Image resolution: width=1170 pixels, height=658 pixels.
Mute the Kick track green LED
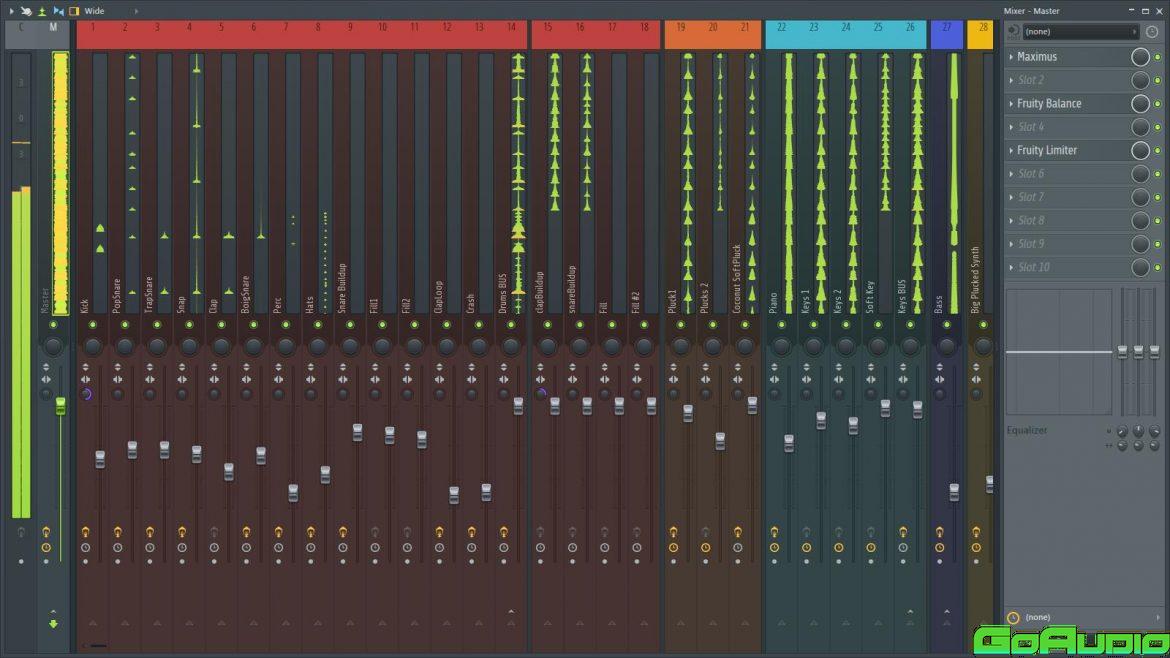(x=93, y=325)
